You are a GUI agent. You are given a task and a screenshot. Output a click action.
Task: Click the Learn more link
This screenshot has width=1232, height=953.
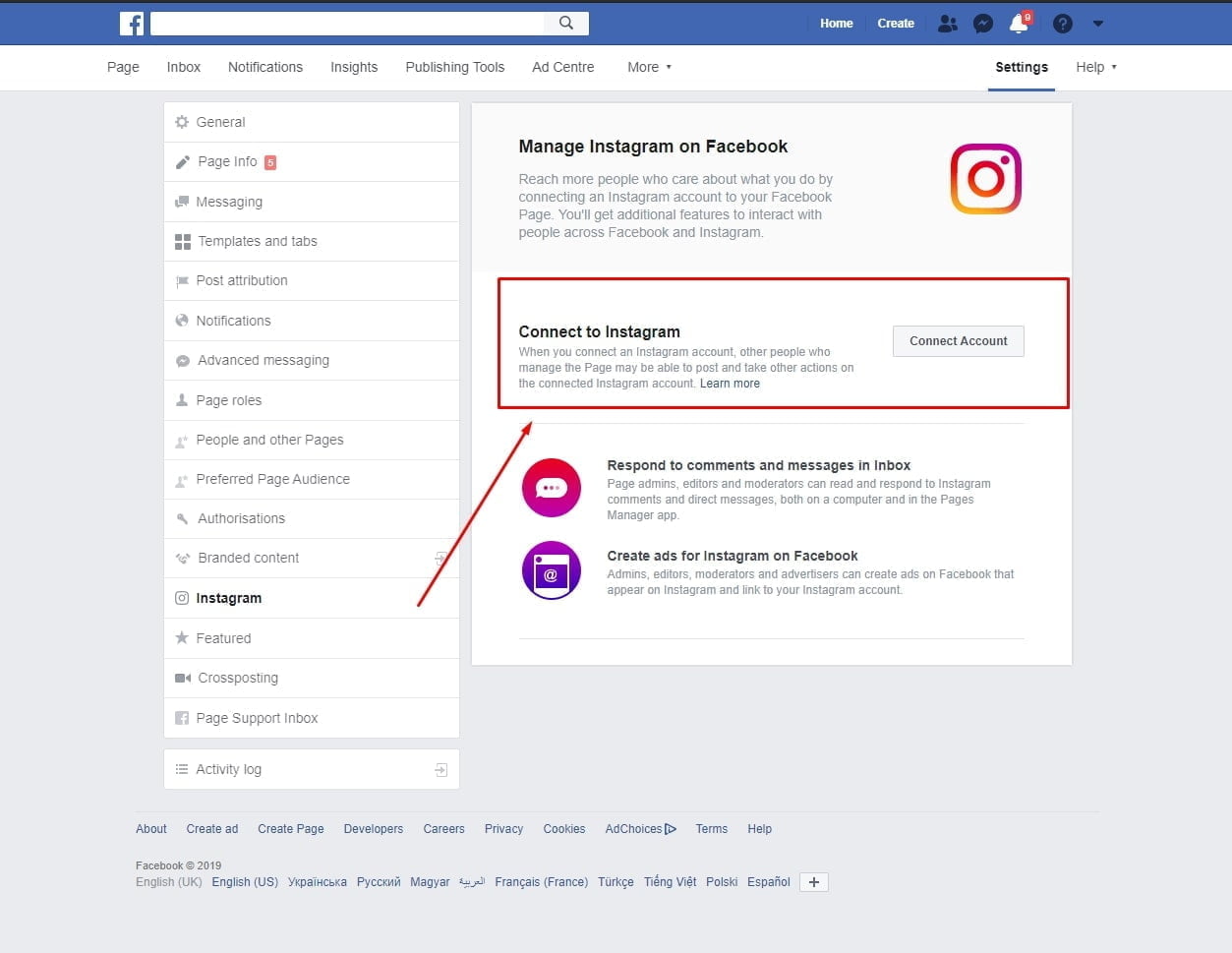tap(730, 384)
